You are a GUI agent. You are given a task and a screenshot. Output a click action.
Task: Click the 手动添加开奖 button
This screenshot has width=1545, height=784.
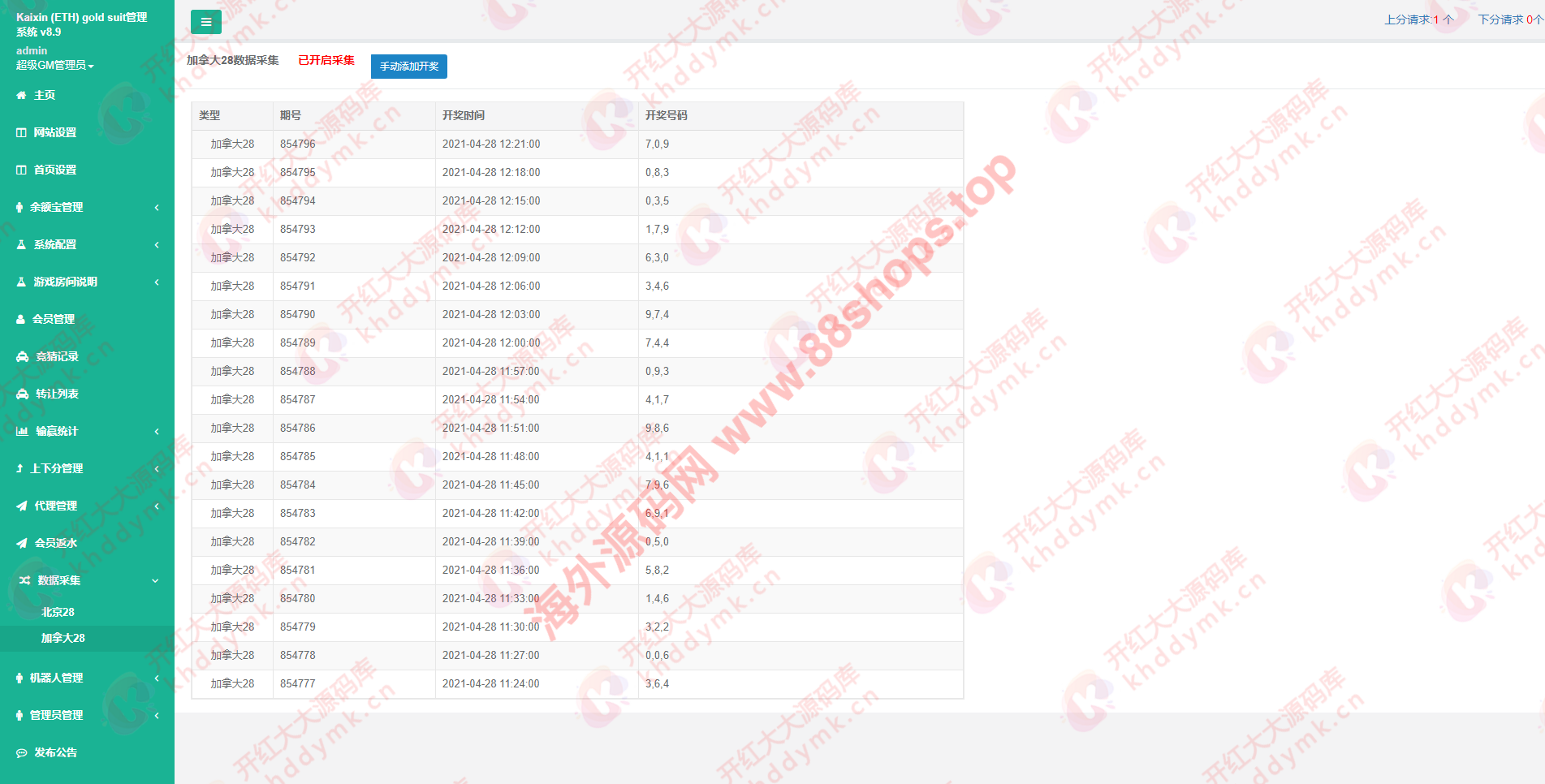(x=409, y=67)
